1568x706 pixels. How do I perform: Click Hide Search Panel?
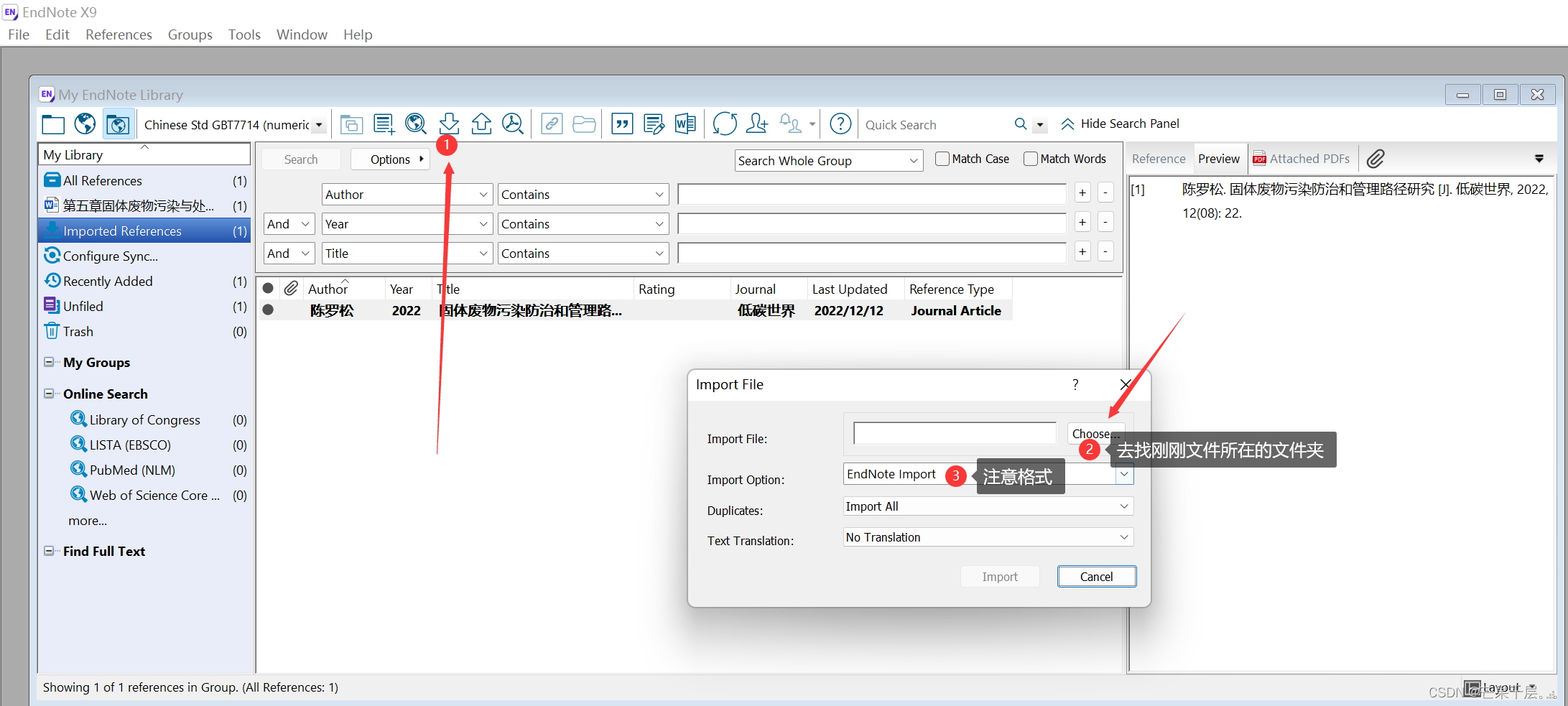[1120, 124]
